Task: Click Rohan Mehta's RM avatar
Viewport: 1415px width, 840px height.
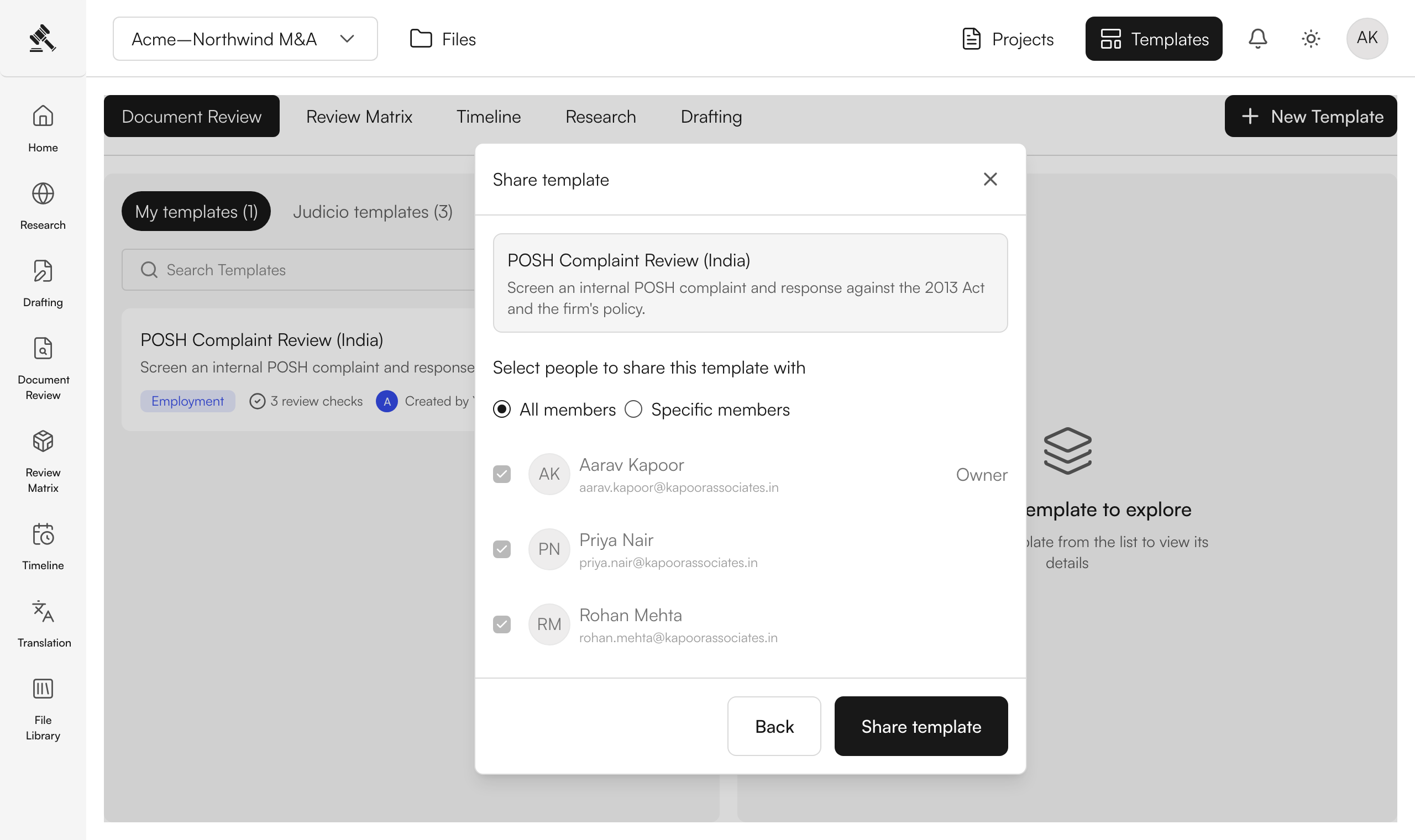Action: (549, 624)
